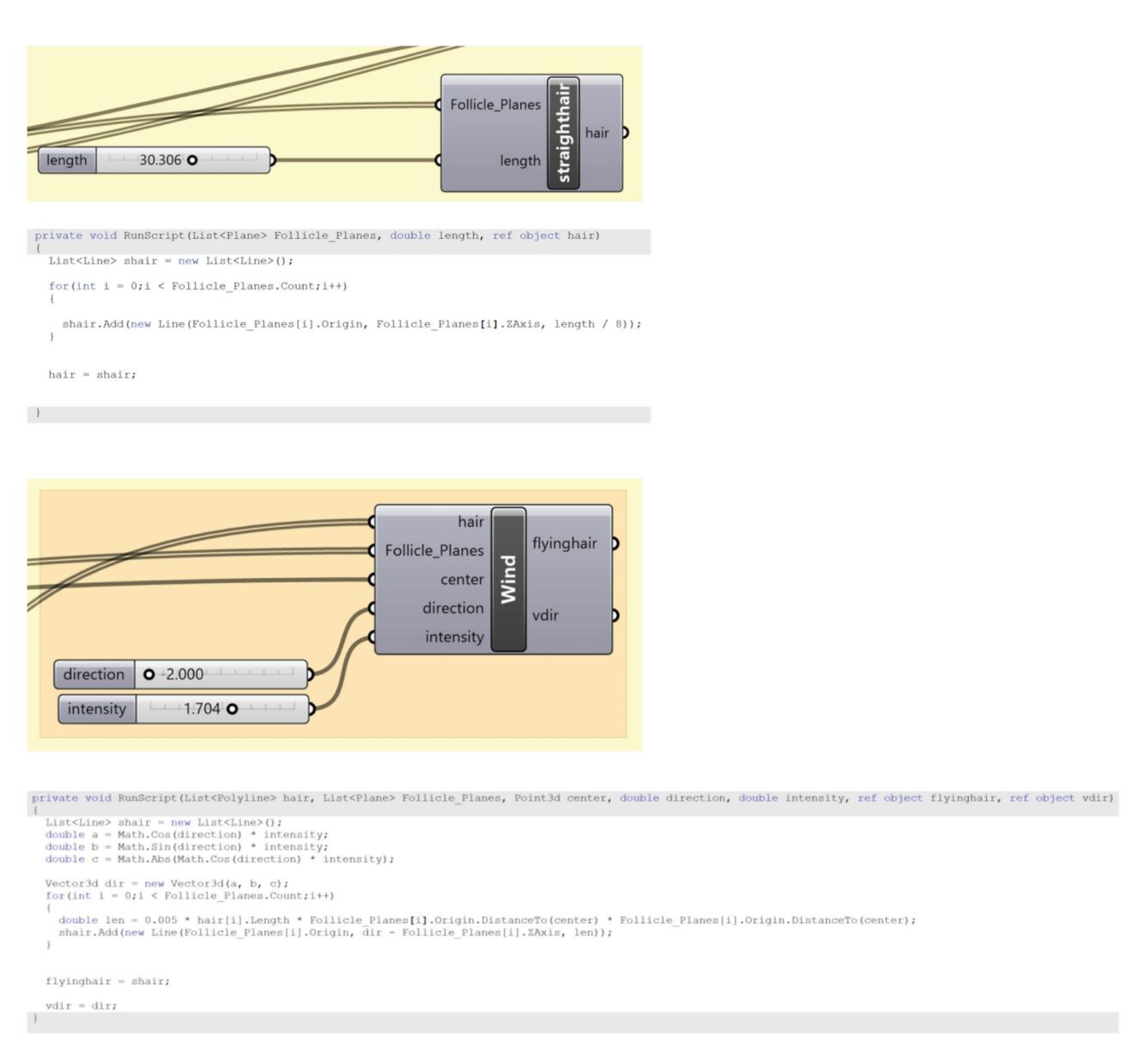This screenshot has width=1141, height=1064.
Task: Click the 'Vector3d dir = new Vector3d(a, b, c);' line
Action: pyautogui.click(x=167, y=884)
